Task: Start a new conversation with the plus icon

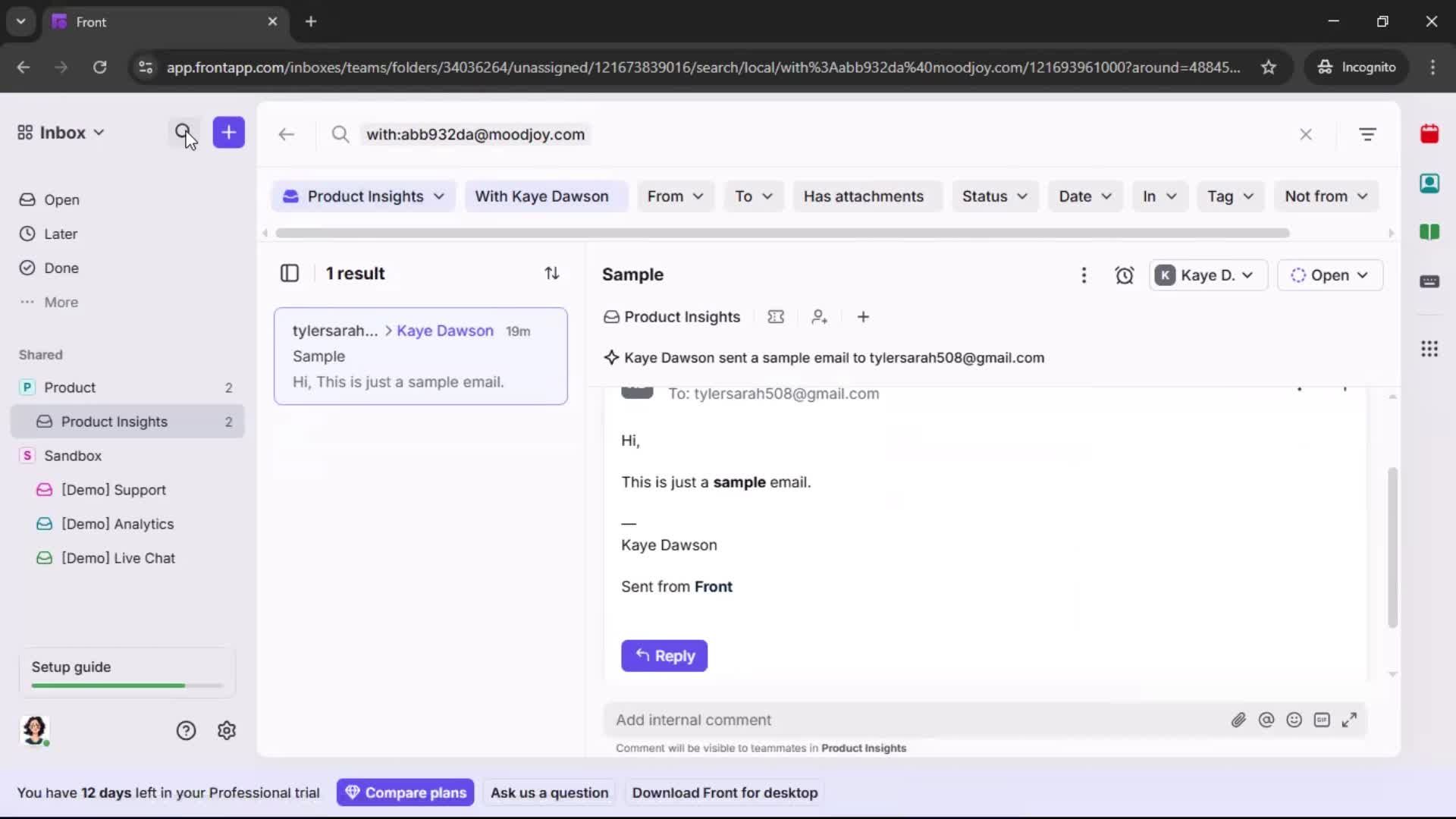Action: 229,133
